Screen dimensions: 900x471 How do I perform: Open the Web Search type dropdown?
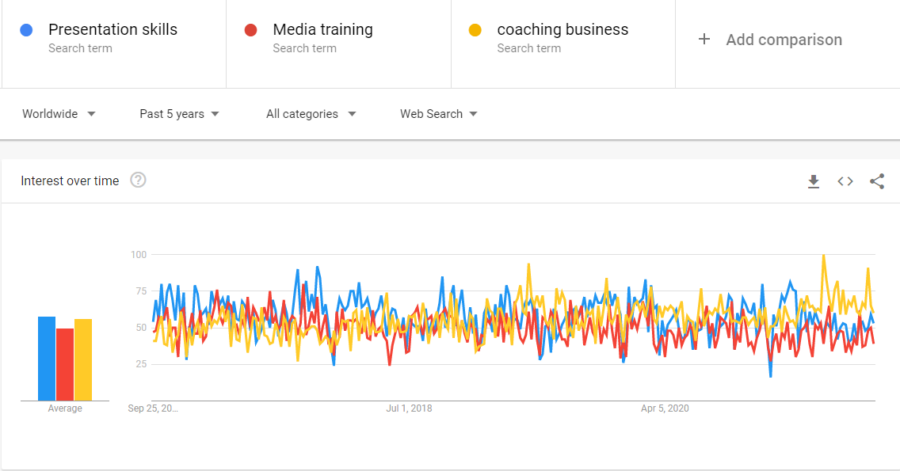pos(439,114)
